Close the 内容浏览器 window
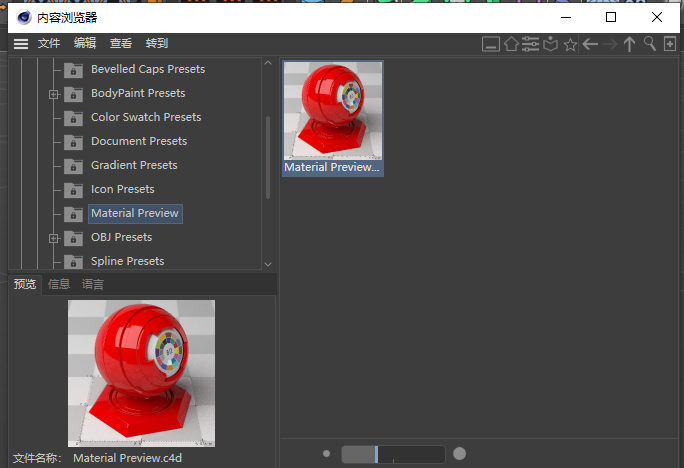This screenshot has width=684, height=468. [657, 17]
